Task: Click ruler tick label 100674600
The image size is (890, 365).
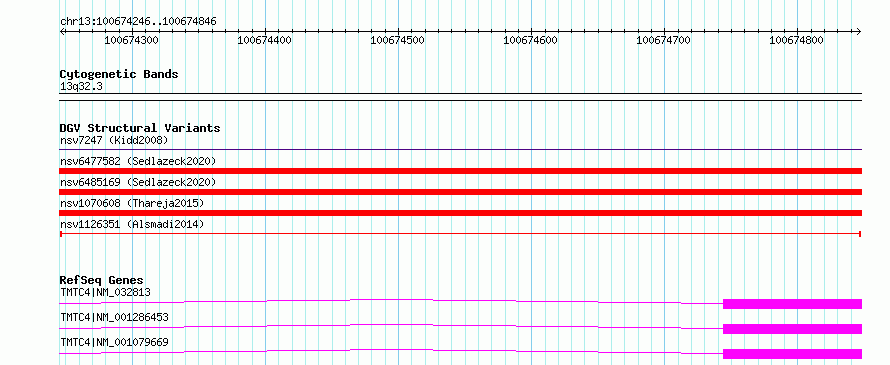Action: tap(530, 40)
